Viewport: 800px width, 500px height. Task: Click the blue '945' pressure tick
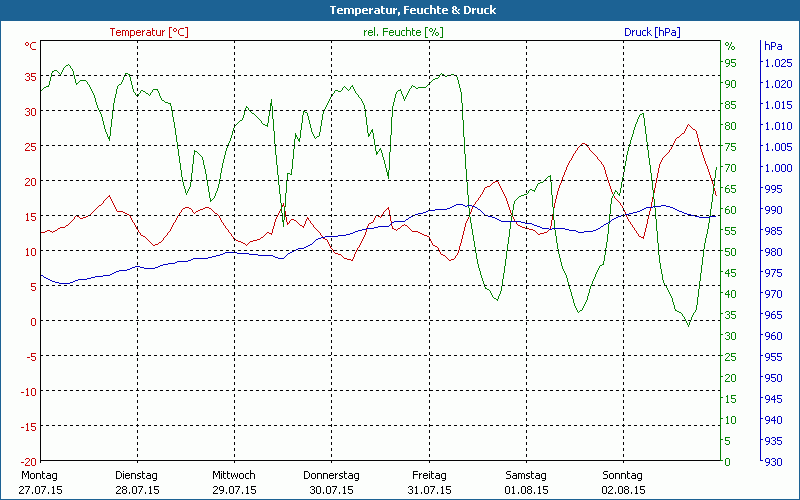coord(773,398)
